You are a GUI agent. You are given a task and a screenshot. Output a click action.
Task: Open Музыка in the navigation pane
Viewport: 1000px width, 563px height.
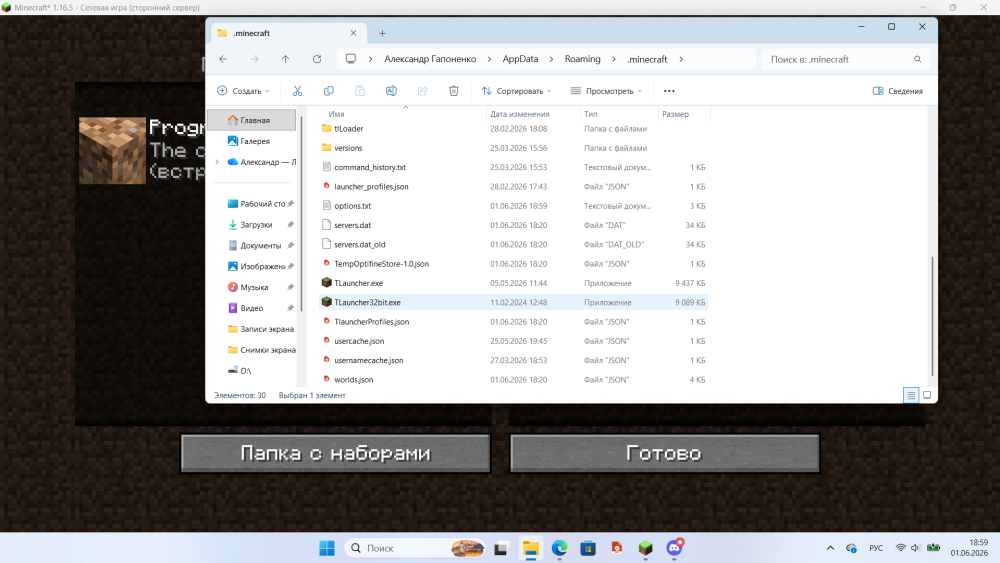tap(252, 287)
